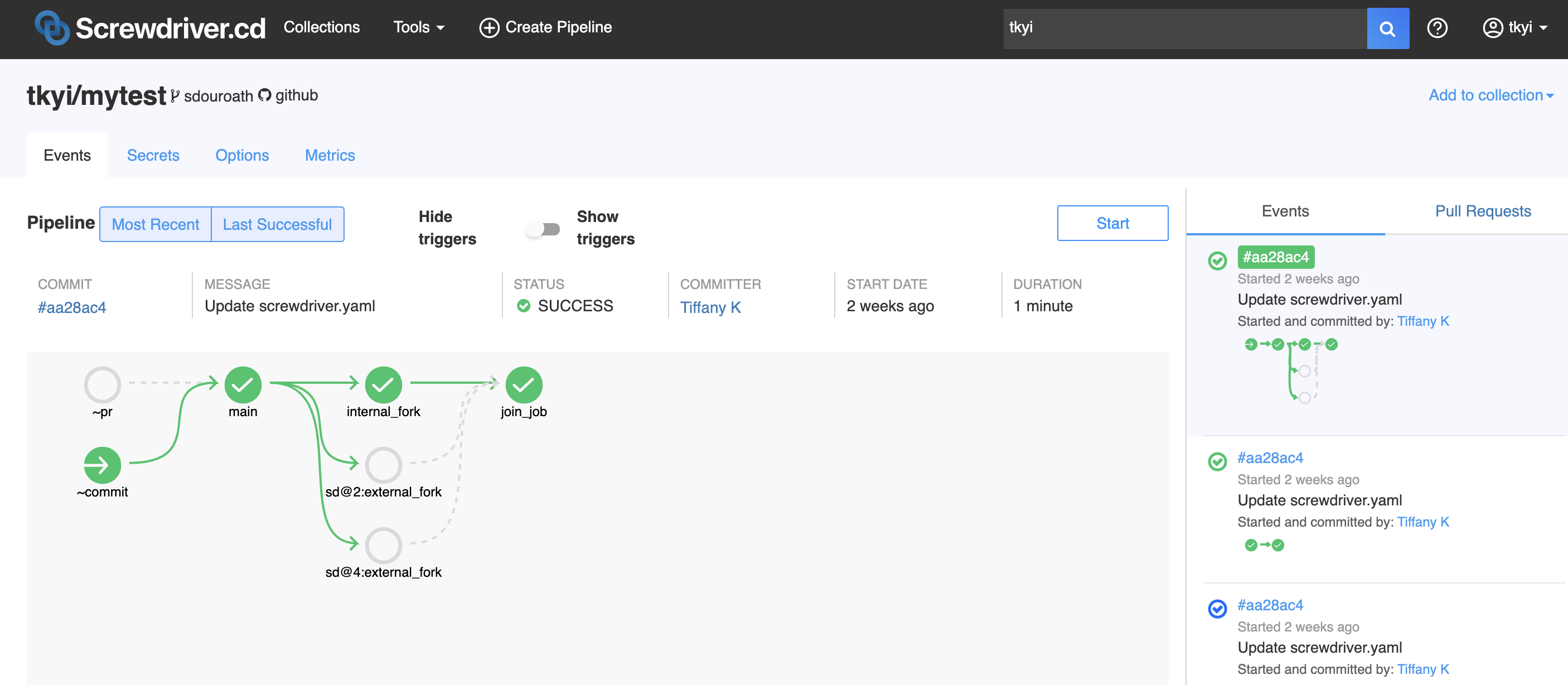This screenshot has width=1568, height=685.
Task: Click the success status icon of first event
Action: 1217,261
